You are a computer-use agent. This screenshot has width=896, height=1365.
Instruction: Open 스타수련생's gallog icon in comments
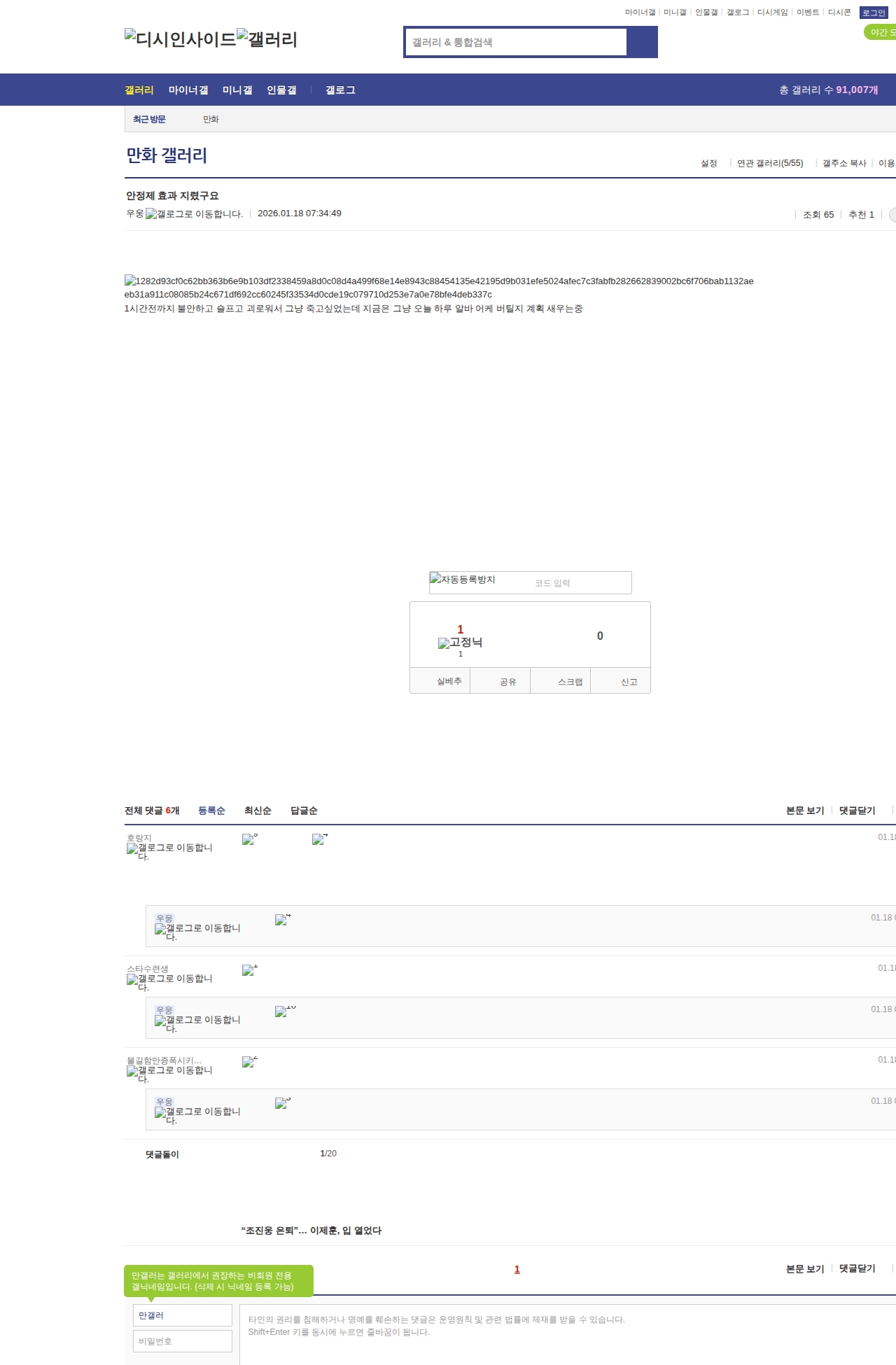point(169,983)
